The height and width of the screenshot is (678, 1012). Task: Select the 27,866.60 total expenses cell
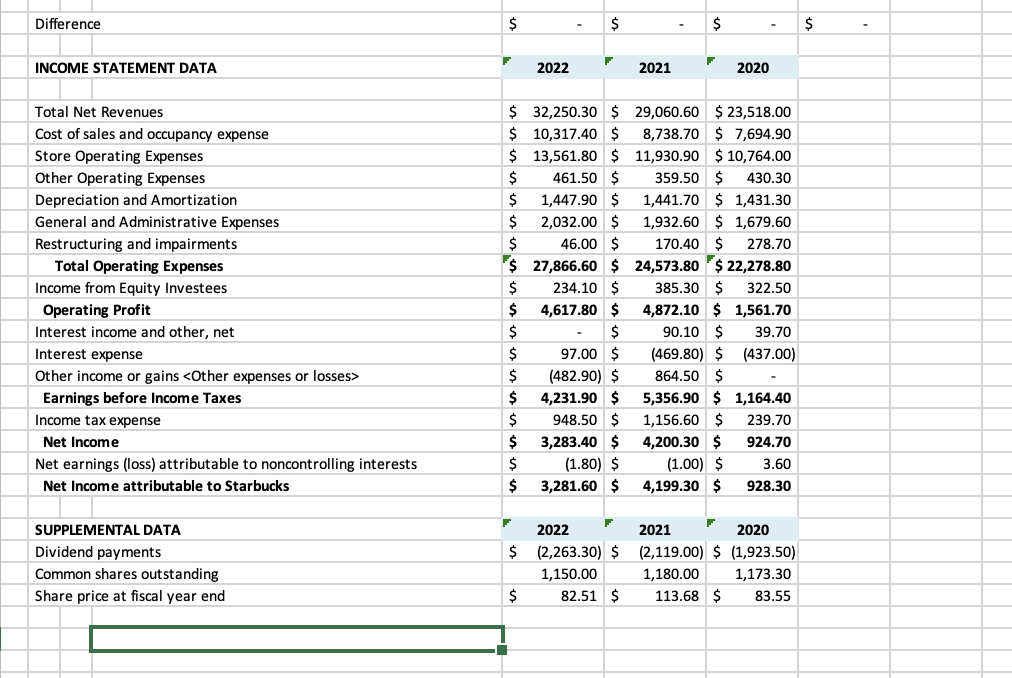[x=553, y=265]
